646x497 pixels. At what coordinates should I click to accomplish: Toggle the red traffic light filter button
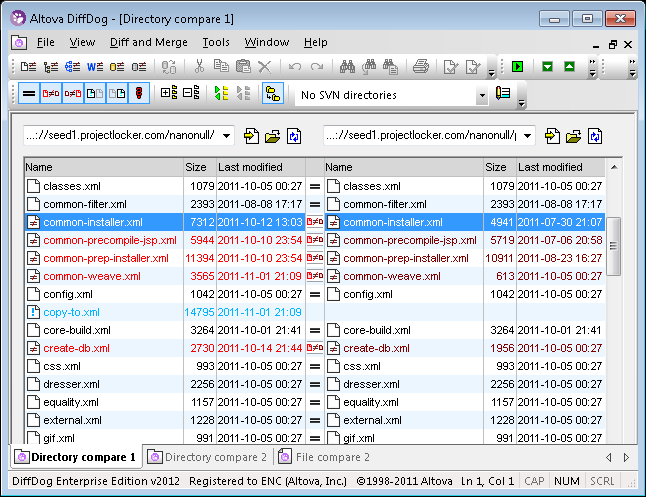click(x=139, y=94)
